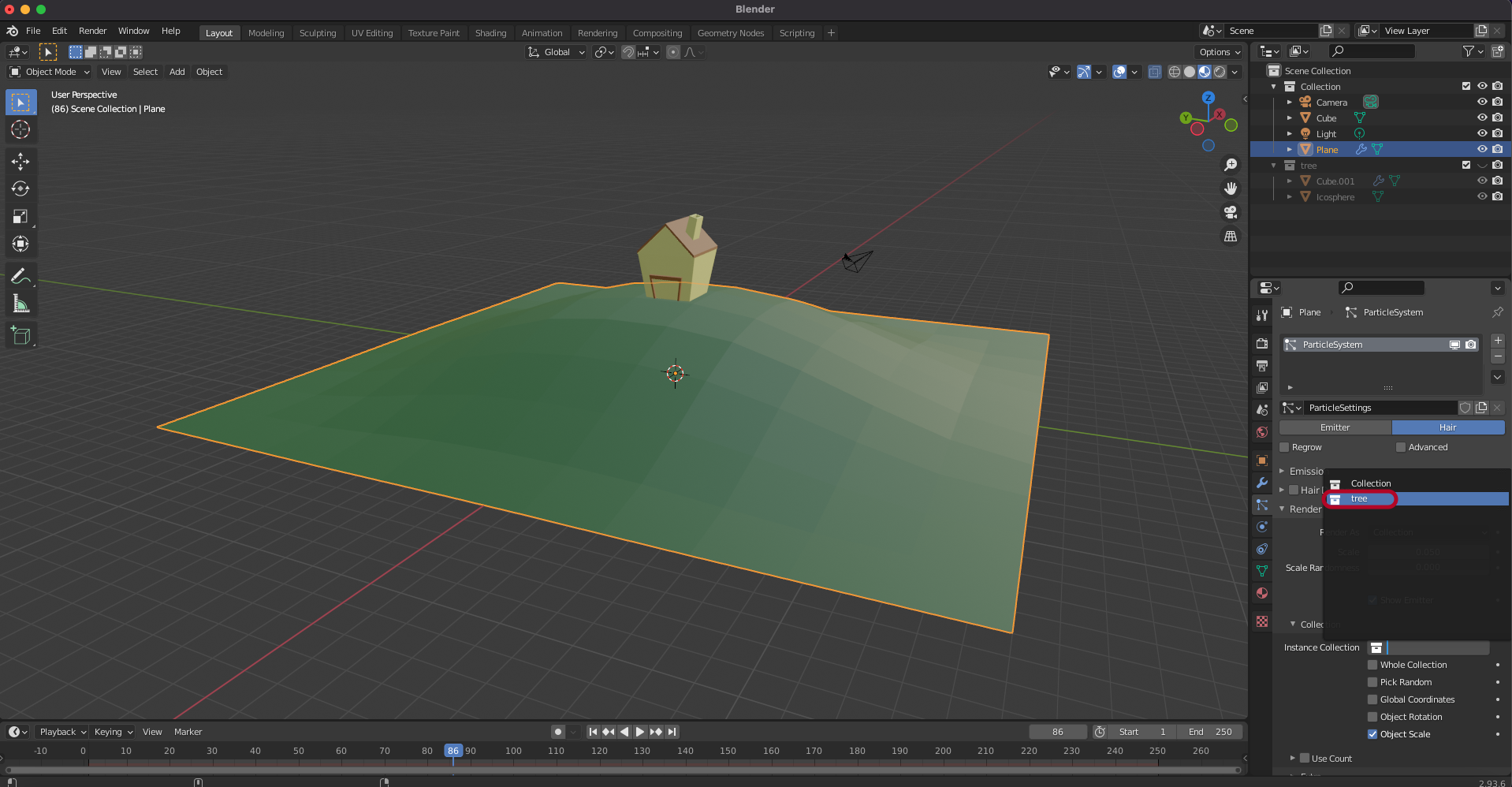Add a new particle system slot
The height and width of the screenshot is (787, 1512).
pyautogui.click(x=1498, y=341)
